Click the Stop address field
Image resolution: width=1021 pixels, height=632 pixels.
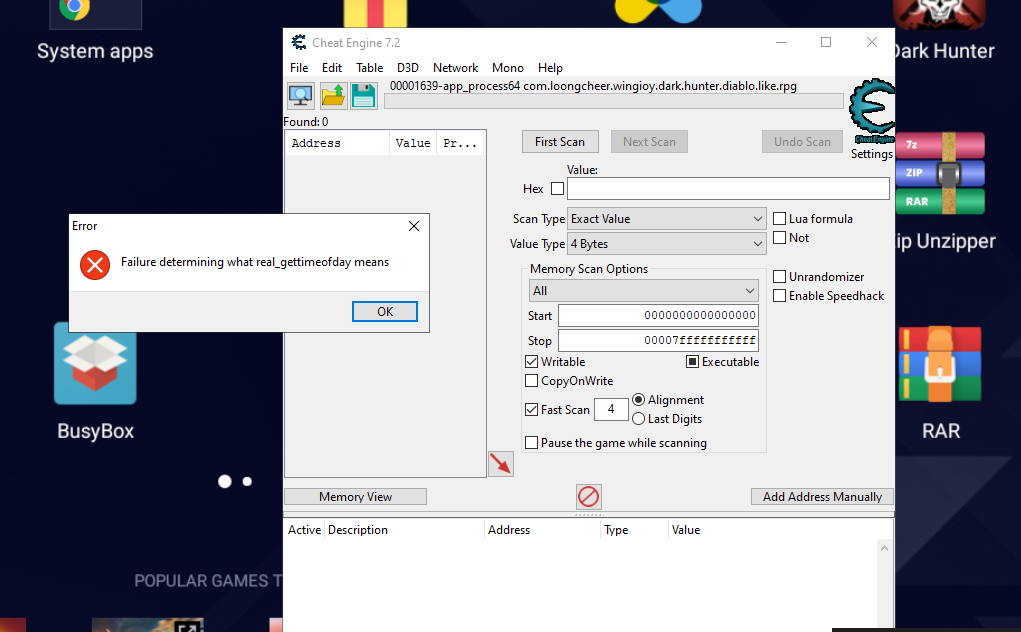coord(658,340)
